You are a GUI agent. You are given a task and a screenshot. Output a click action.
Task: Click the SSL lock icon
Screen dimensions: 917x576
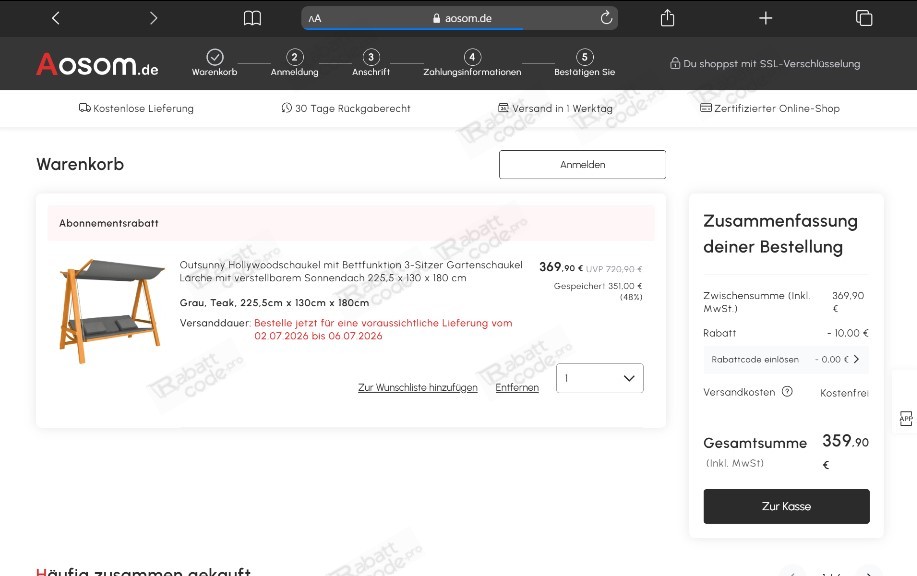[675, 63]
